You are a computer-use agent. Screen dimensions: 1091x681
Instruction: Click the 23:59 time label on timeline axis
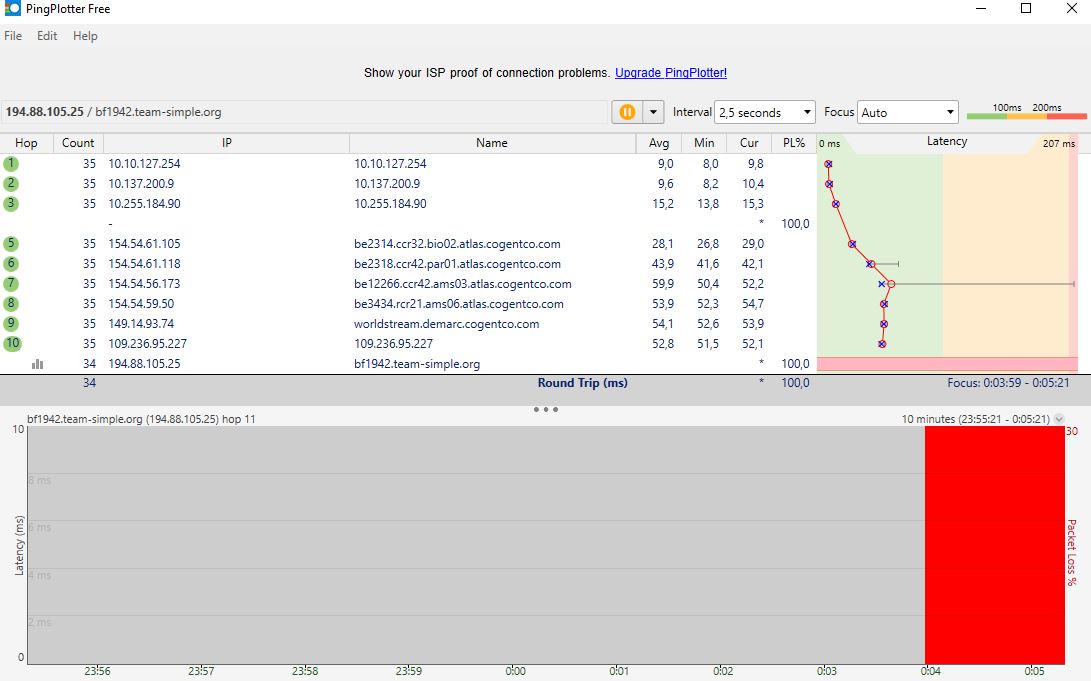pos(408,671)
